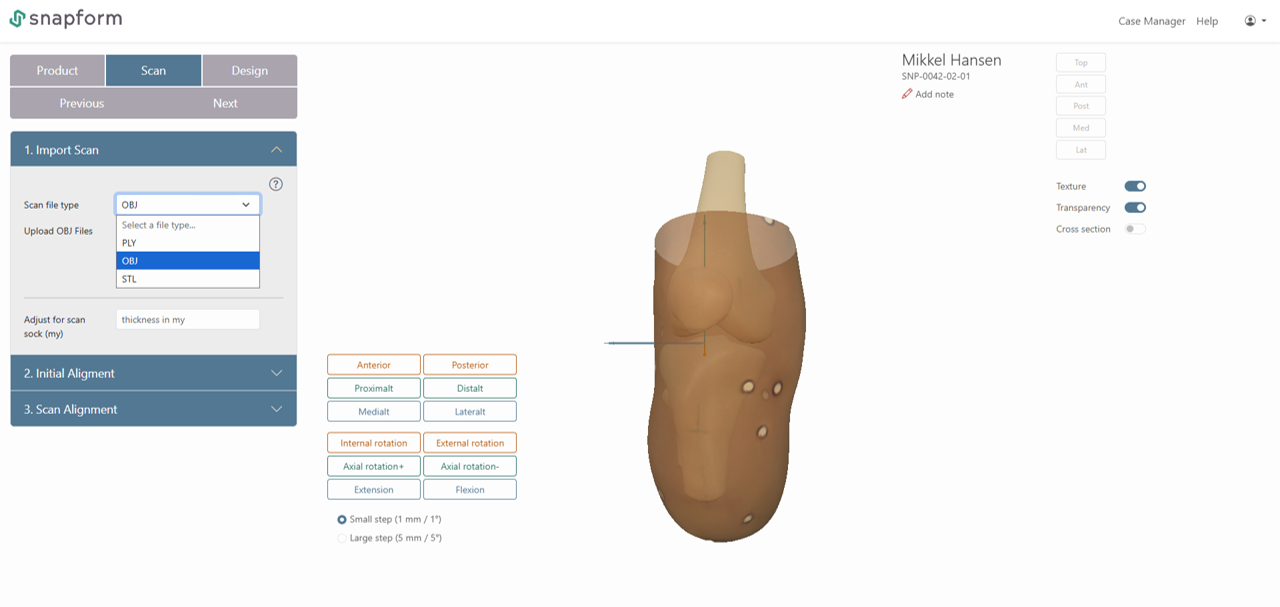
Task: Select Large step radio button
Action: pyautogui.click(x=342, y=538)
